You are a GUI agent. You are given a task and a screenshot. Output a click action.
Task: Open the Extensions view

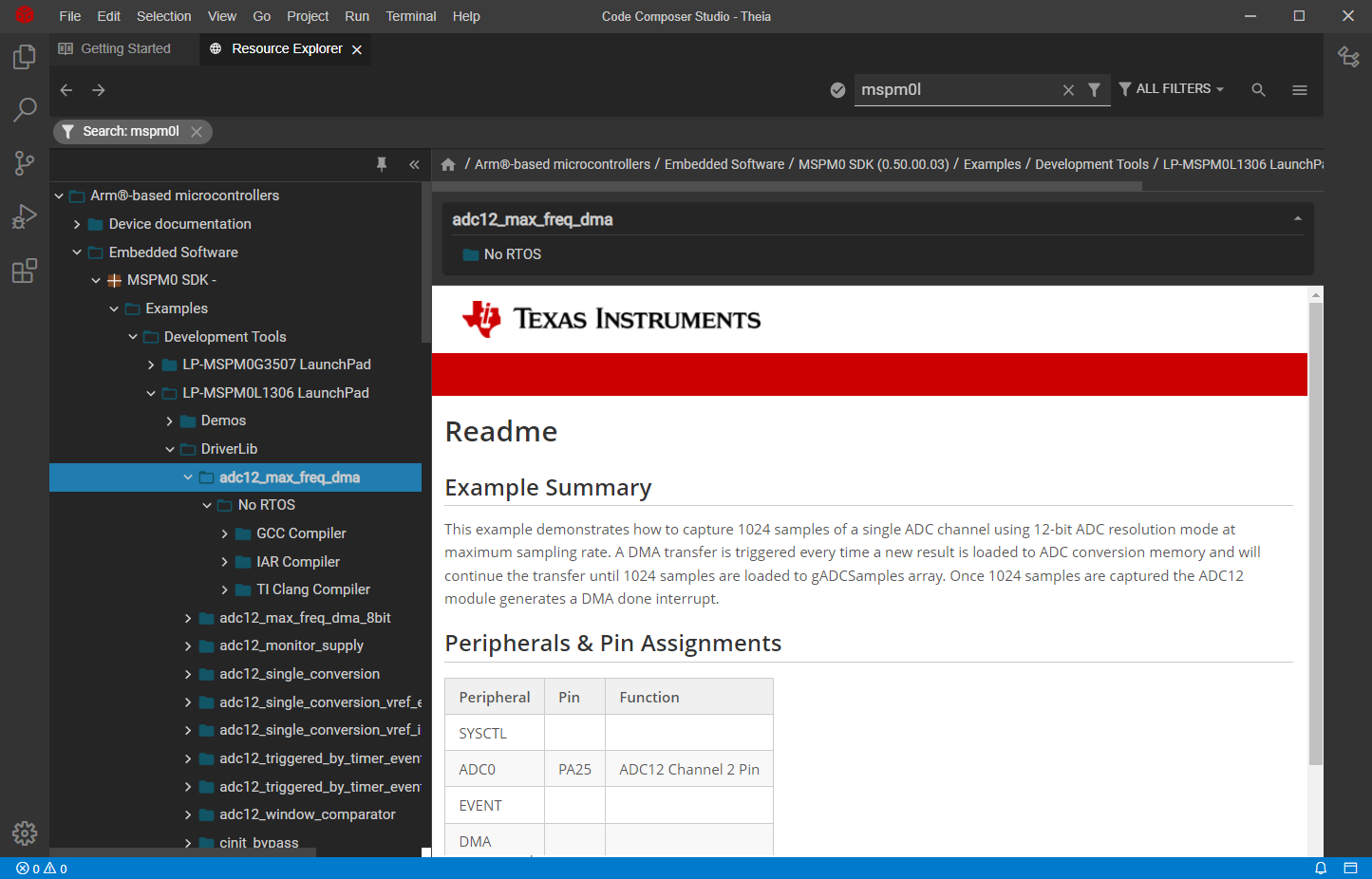click(x=25, y=271)
